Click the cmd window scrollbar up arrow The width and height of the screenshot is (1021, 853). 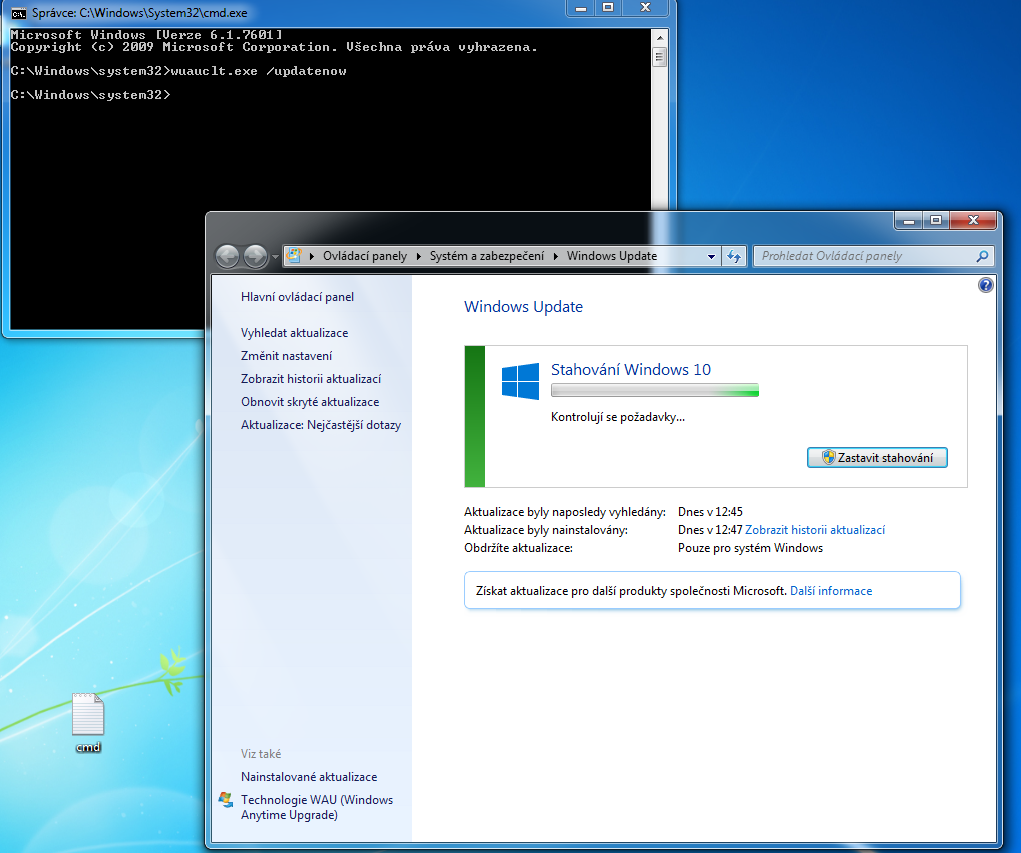(x=660, y=37)
